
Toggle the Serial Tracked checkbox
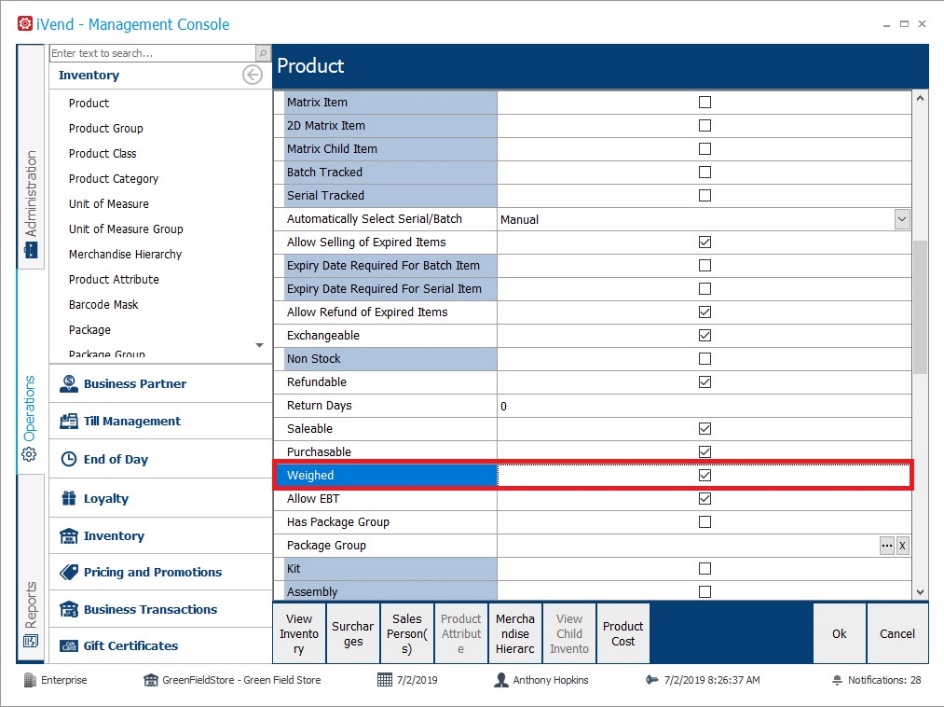704,196
